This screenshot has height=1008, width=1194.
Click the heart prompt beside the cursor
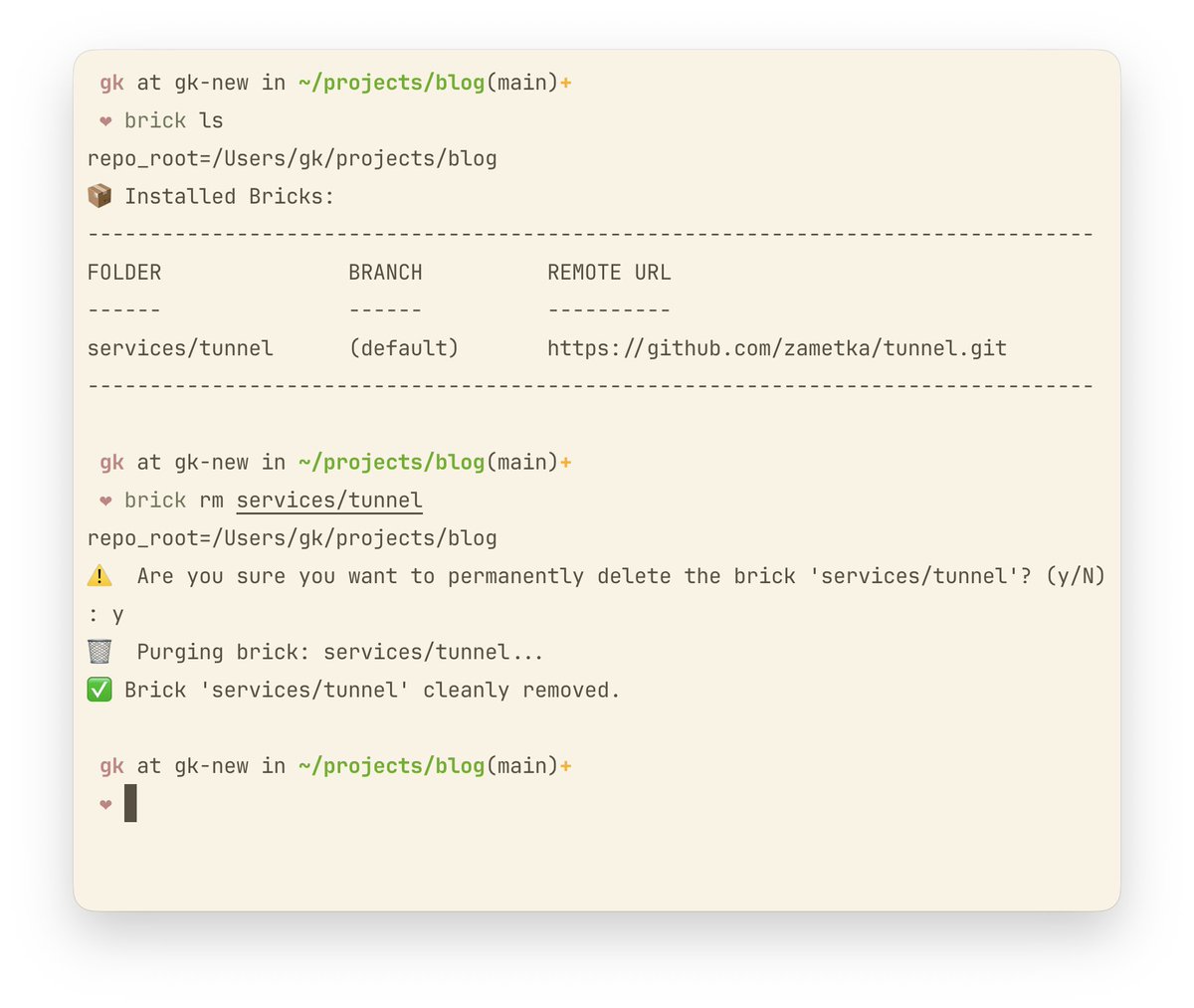(x=105, y=805)
